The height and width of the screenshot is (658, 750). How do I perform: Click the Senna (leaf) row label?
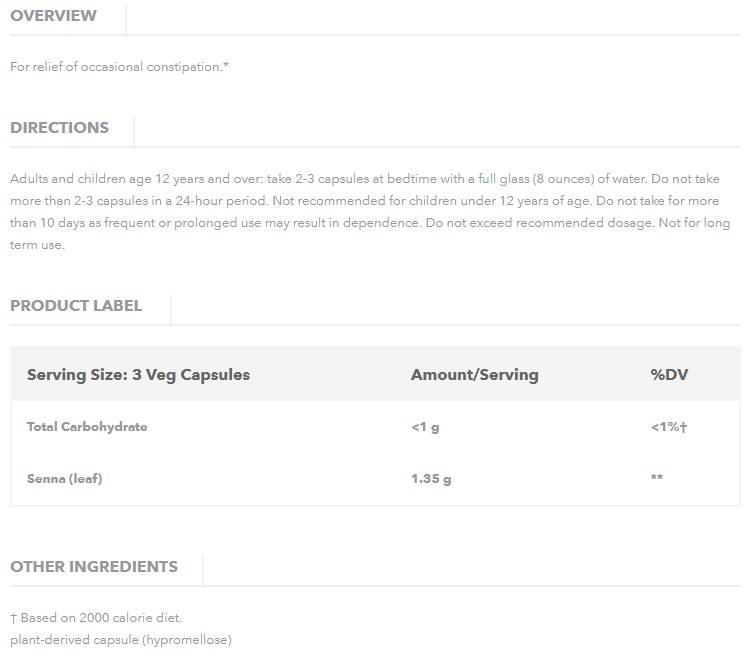[x=64, y=479]
